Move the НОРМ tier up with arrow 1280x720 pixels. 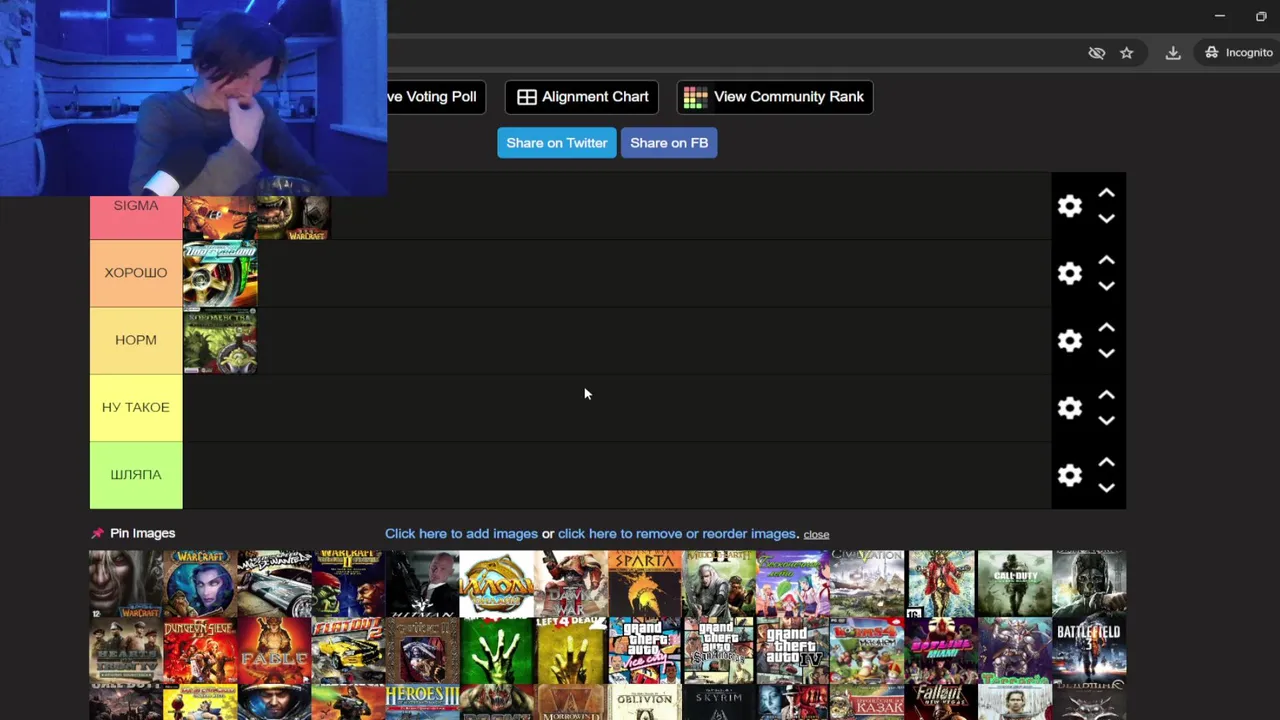pos(1106,327)
